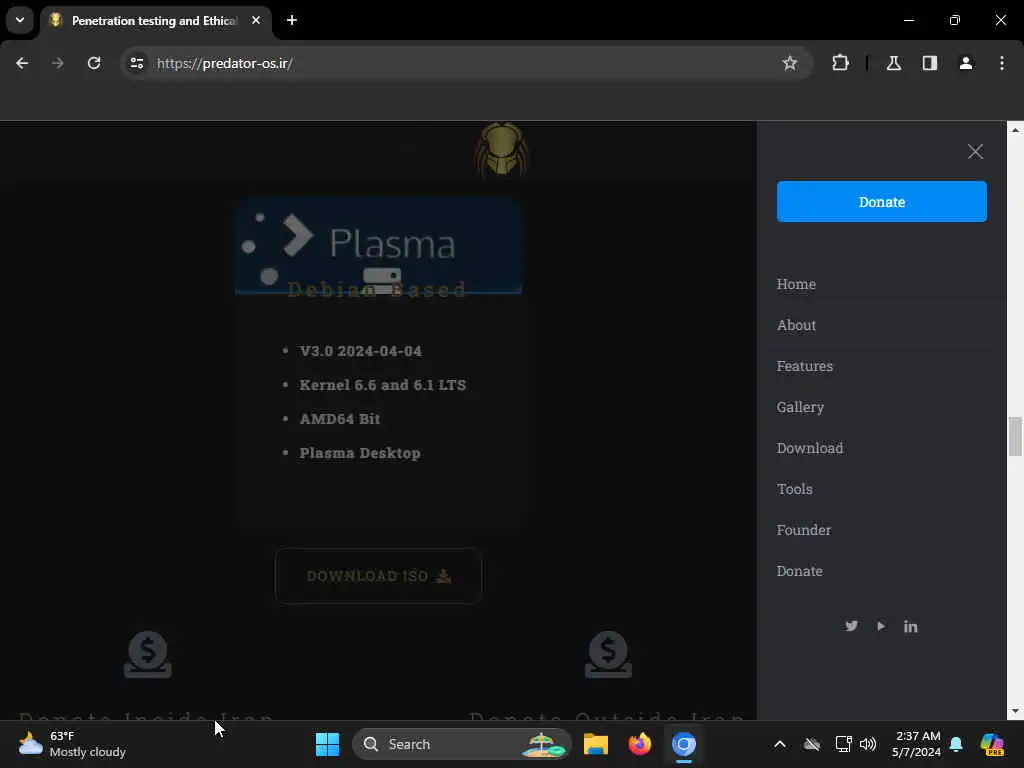The image size is (1024, 768).
Task: Click the Chrome taskbar icon
Action: tap(684, 744)
